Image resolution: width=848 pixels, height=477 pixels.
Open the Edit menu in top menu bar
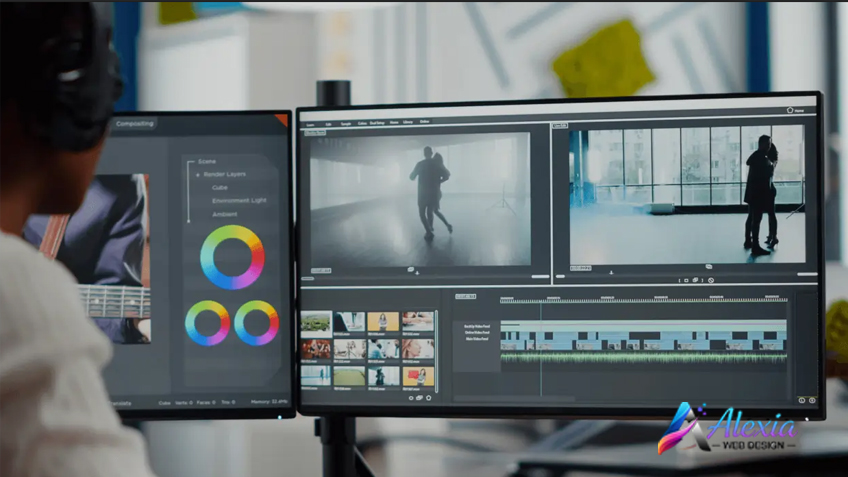(x=327, y=122)
